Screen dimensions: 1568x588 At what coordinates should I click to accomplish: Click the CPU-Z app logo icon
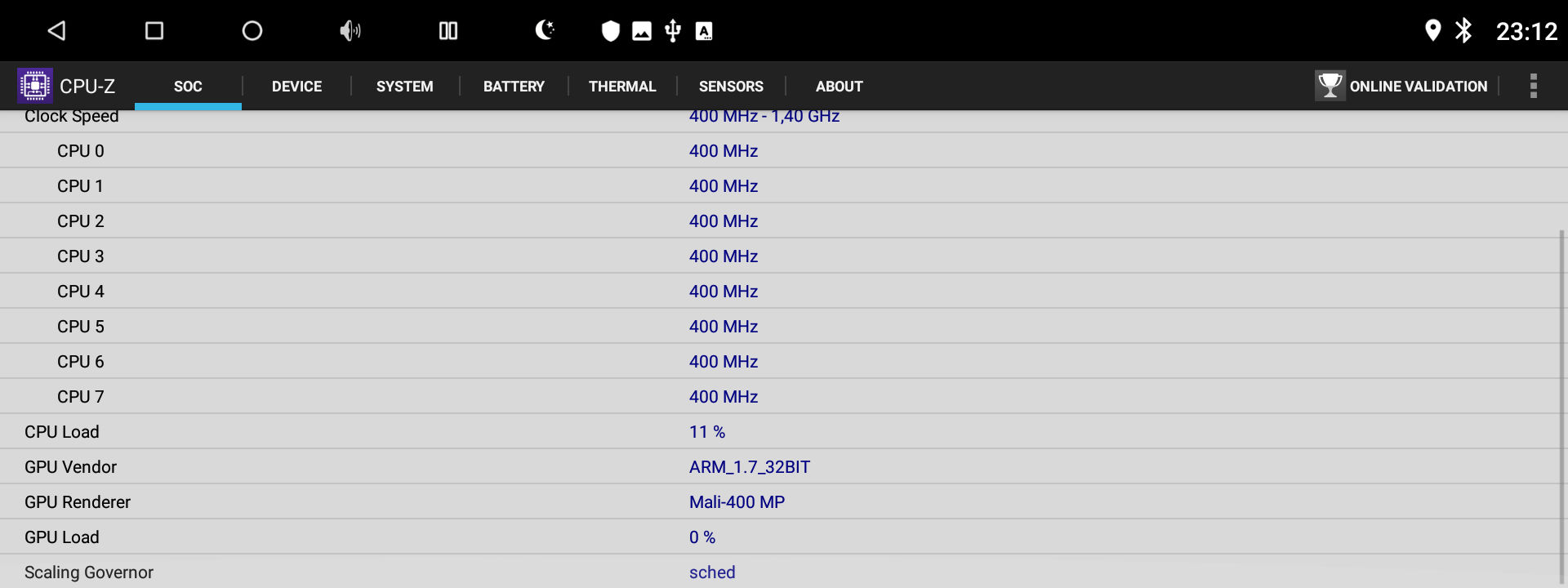click(x=35, y=86)
